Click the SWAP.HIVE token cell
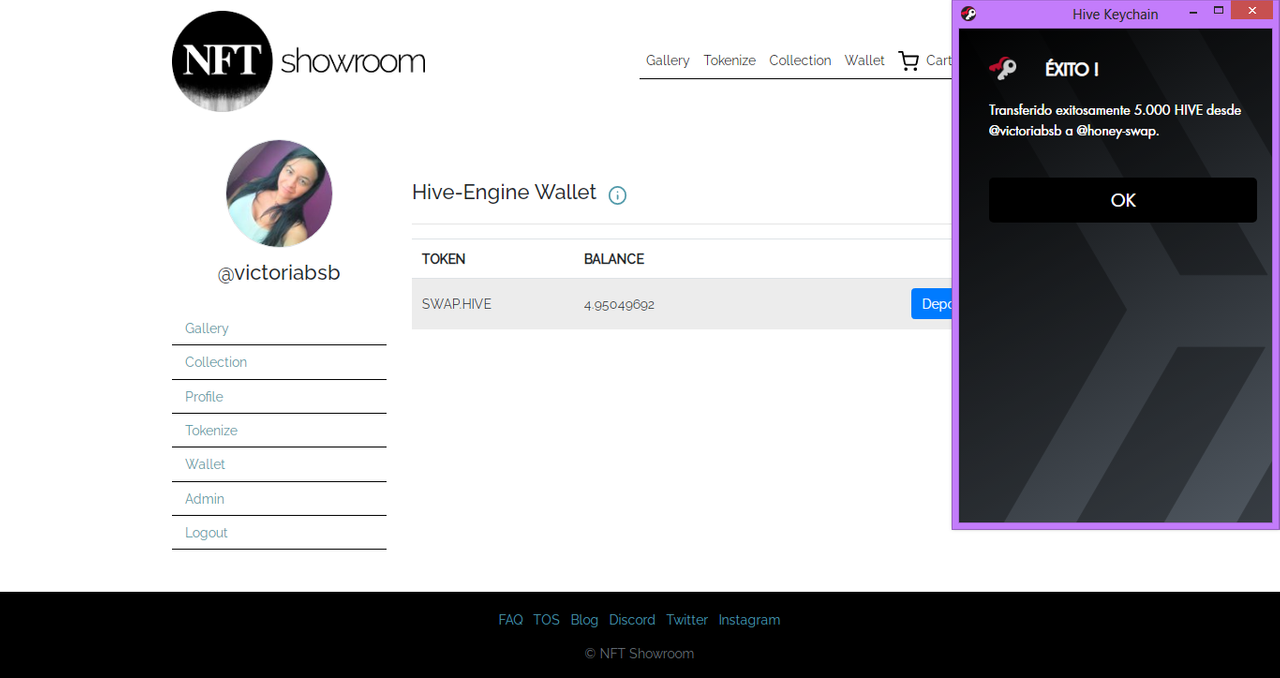This screenshot has height=678, width=1280. point(456,304)
